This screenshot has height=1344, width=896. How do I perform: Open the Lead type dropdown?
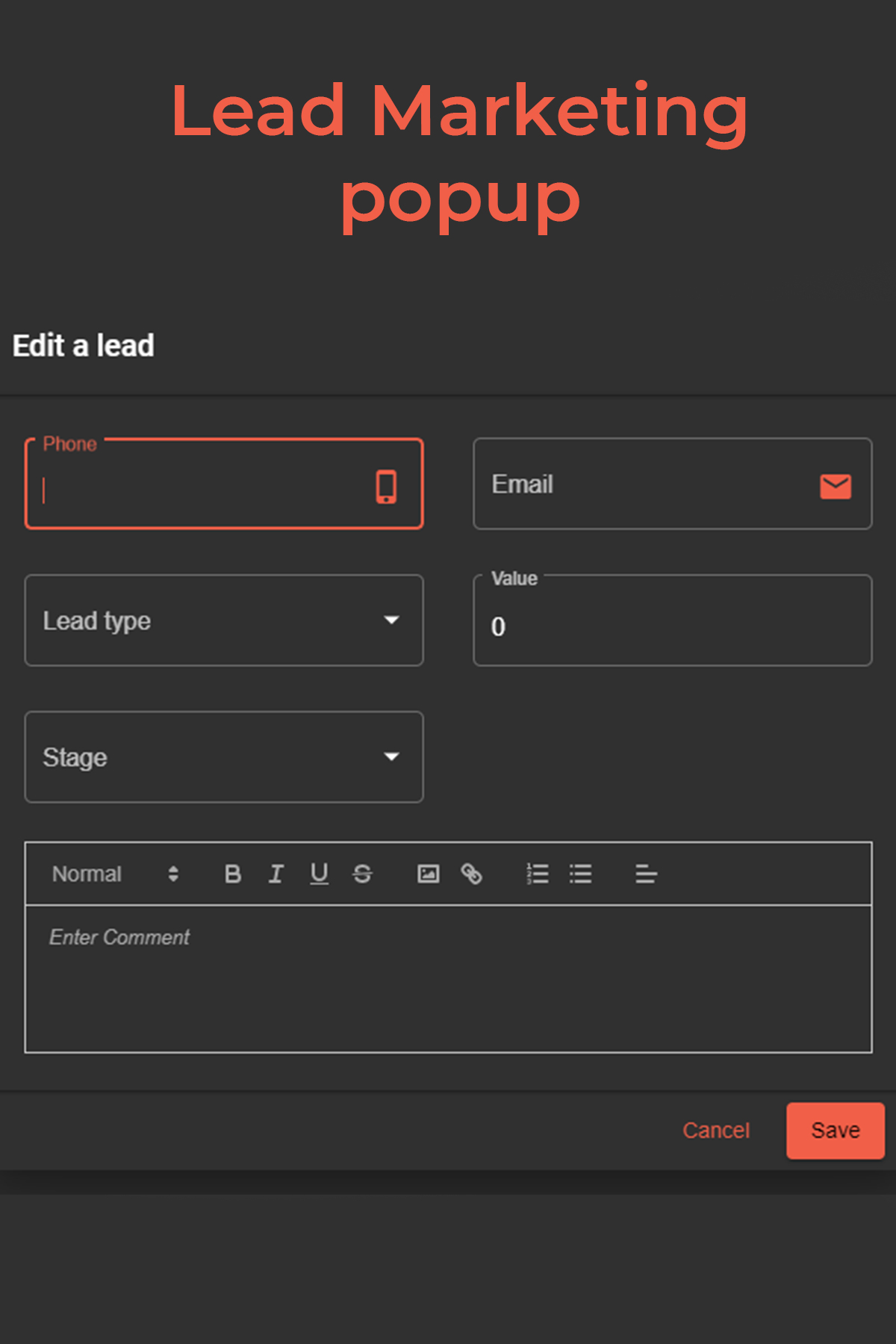(x=224, y=620)
